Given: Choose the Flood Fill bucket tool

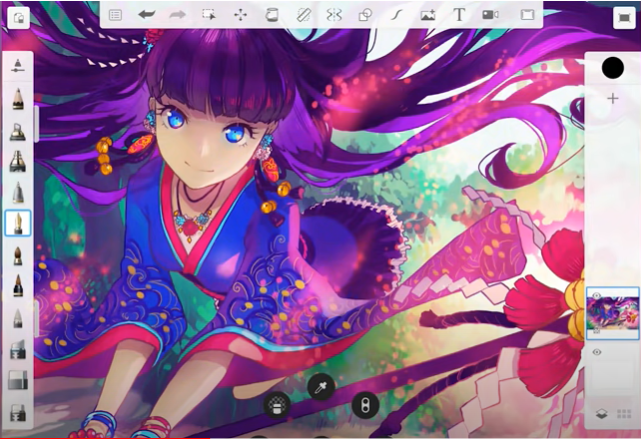Looking at the screenshot, I should click(271, 15).
